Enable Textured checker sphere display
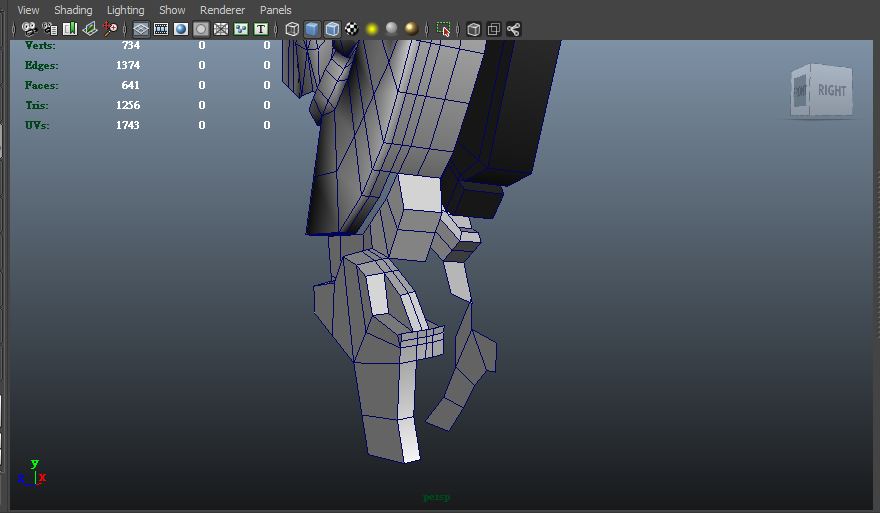Screen dimensions: 880x513 click(x=352, y=29)
